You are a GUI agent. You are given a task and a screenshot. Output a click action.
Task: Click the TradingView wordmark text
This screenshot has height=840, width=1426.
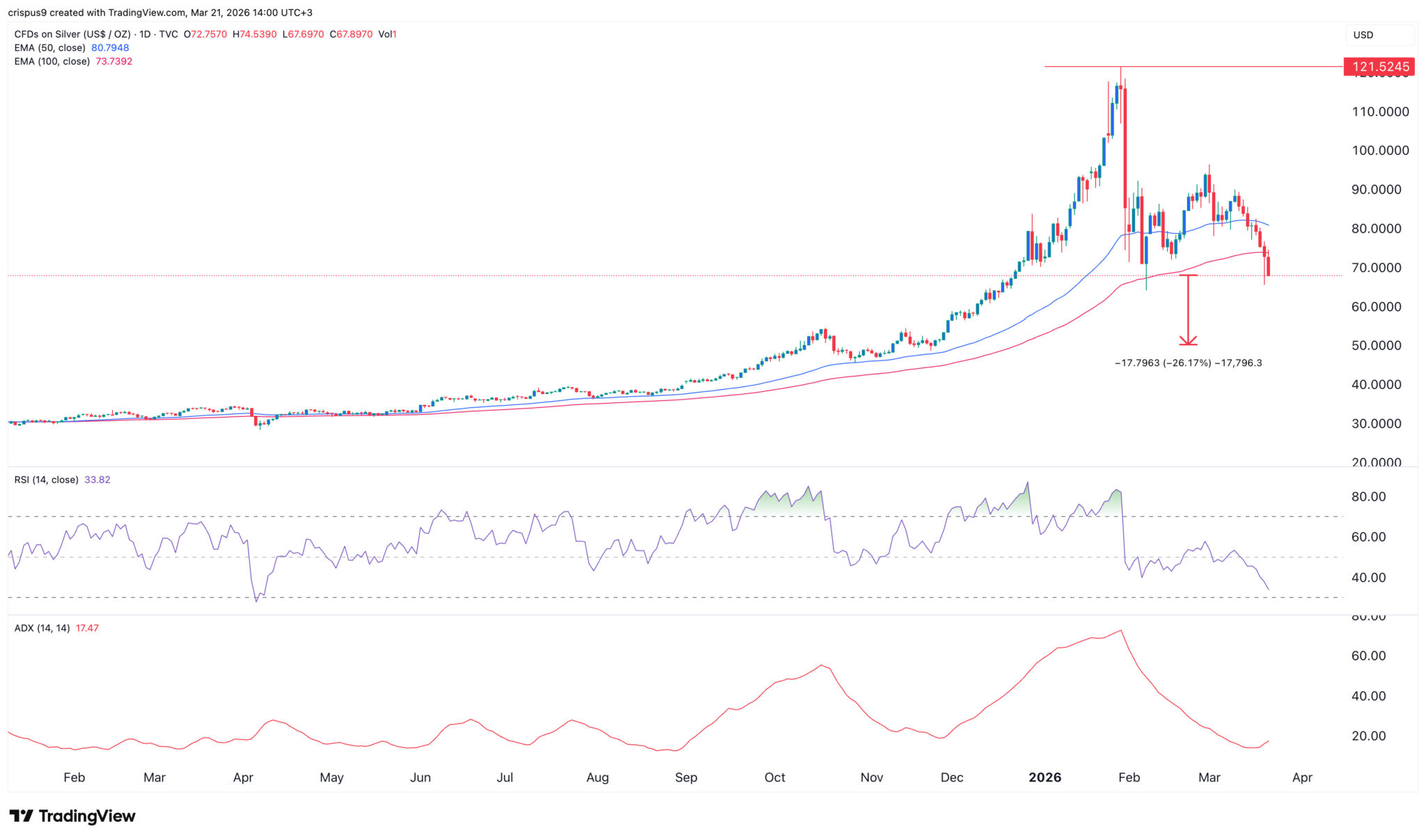point(86,816)
